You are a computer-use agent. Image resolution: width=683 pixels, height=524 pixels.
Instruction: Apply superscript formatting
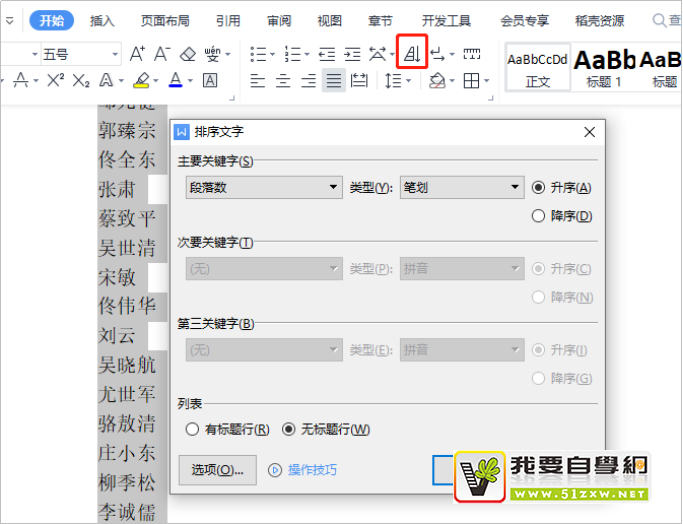pos(56,81)
